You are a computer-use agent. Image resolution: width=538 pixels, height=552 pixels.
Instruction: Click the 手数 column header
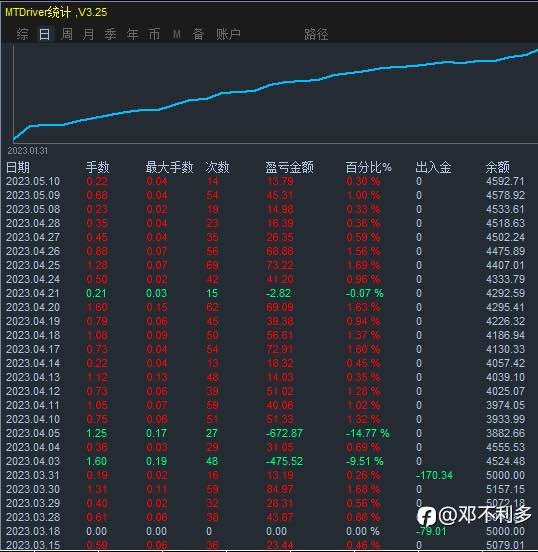[x=98, y=167]
